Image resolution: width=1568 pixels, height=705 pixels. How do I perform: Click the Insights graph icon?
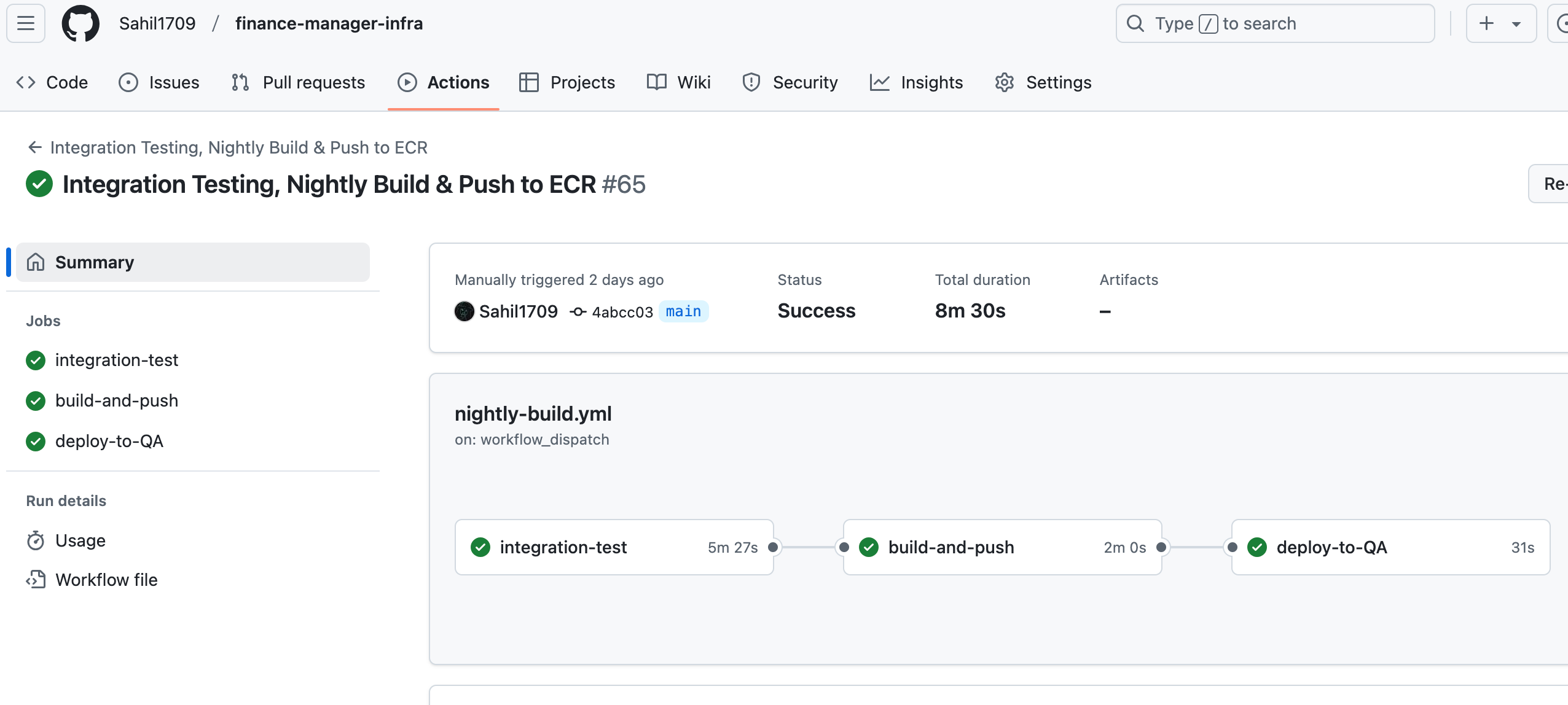click(x=880, y=82)
